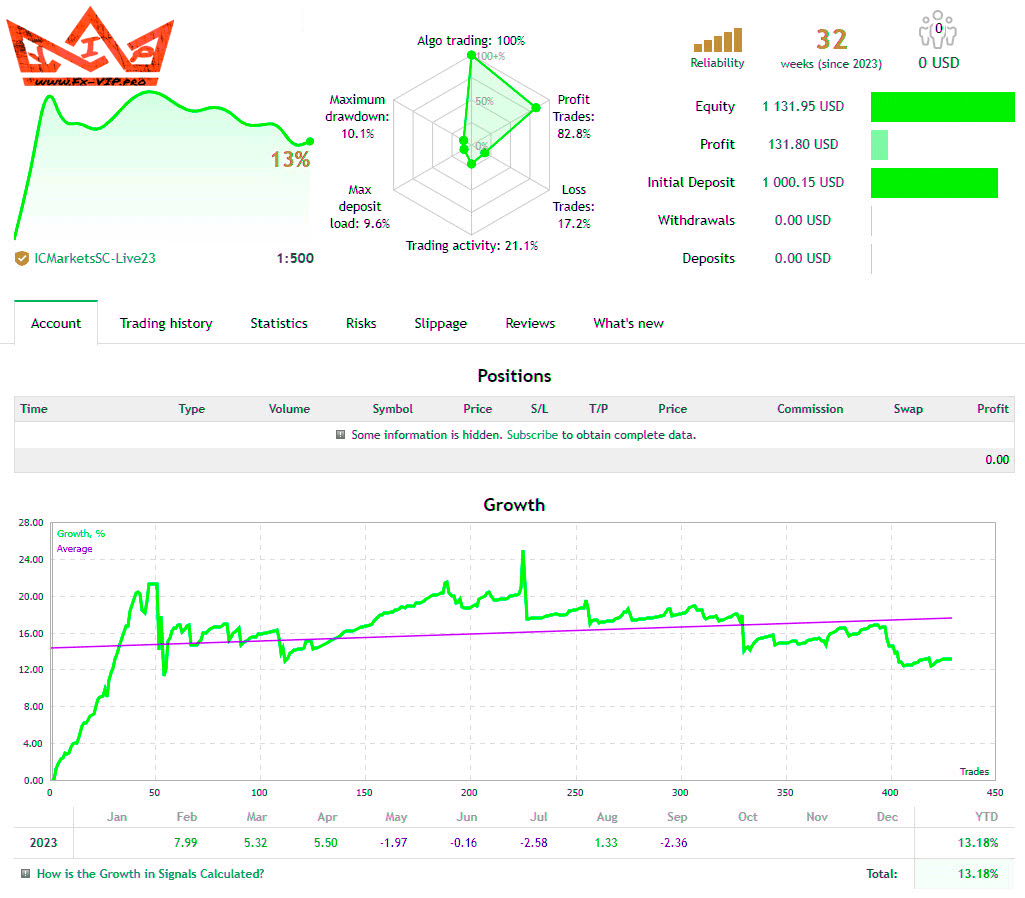The height and width of the screenshot is (898, 1025).
Task: Click the ICMarketsSC-Live23 server link
Action: (x=95, y=258)
